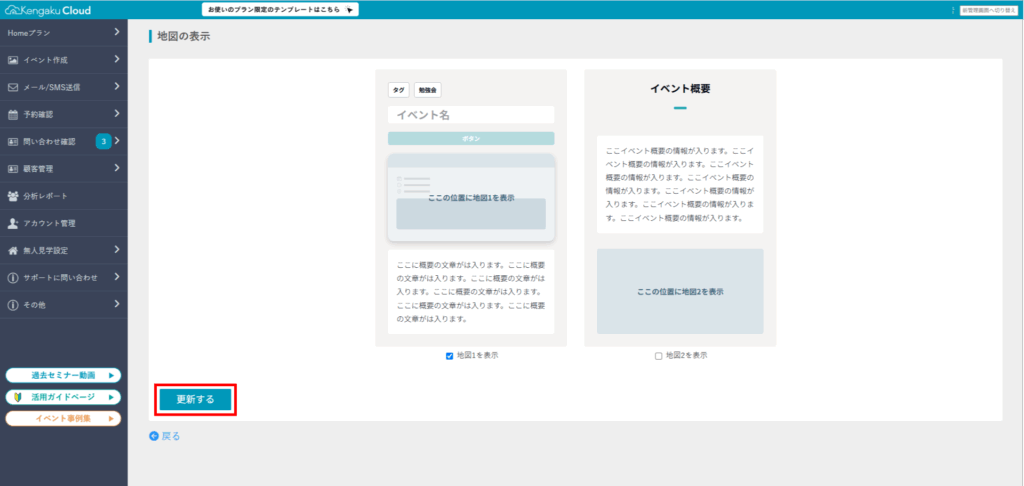Expand the 問い合わせ確認 menu arrow
The width and height of the screenshot is (1024, 486).
tap(117, 141)
